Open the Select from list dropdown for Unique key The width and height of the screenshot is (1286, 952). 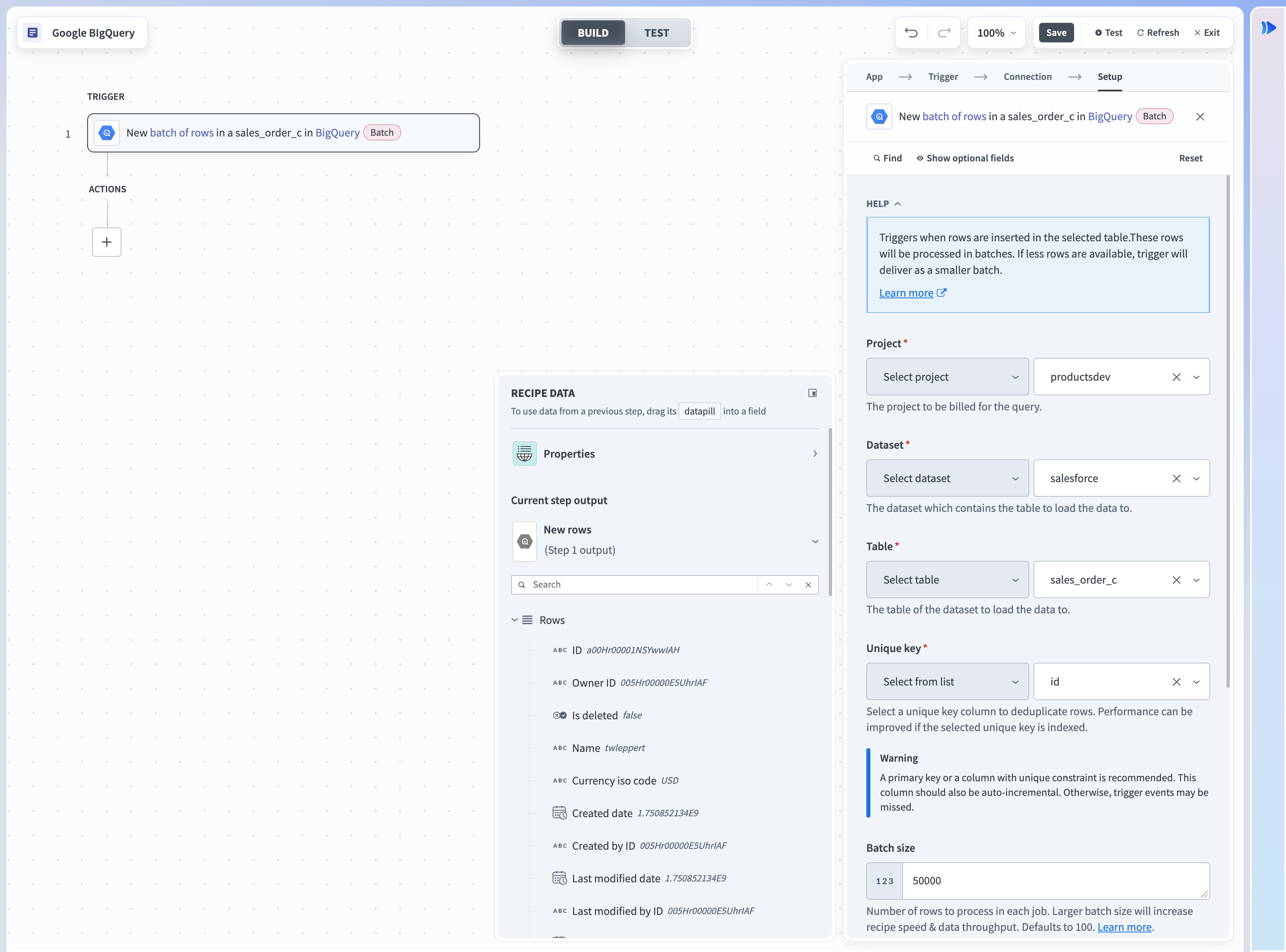pos(947,682)
